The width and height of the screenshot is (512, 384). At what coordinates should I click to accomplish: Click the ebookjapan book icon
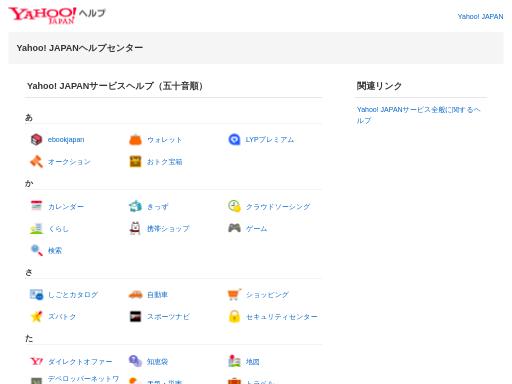point(36,139)
